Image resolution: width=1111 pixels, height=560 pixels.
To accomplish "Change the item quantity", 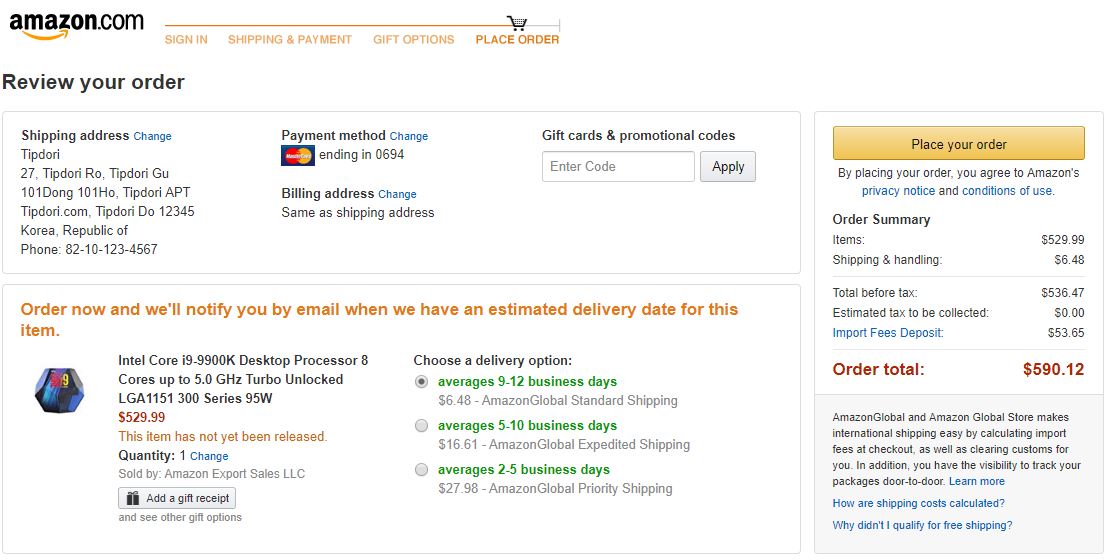I will coord(209,456).
